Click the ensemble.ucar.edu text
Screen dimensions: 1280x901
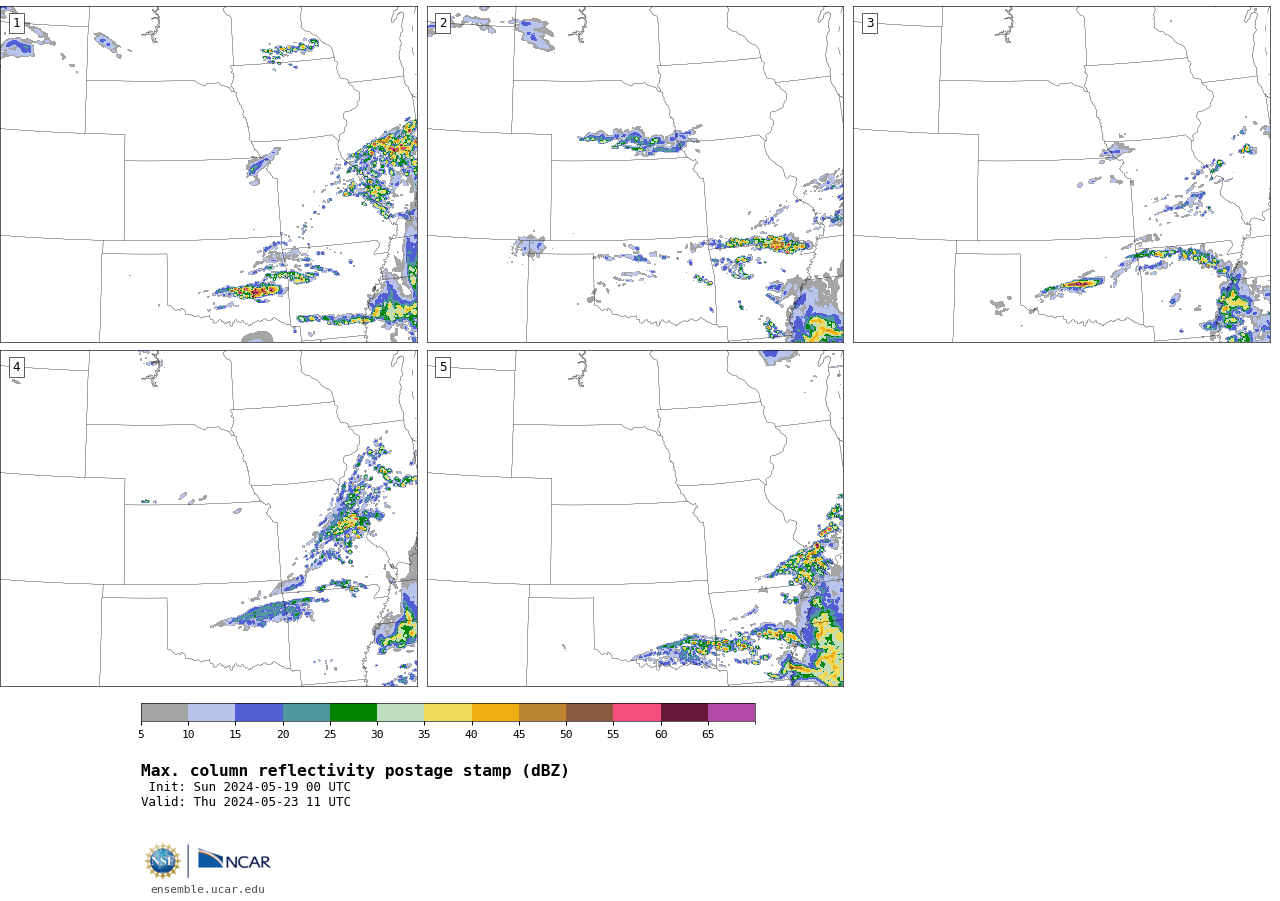tap(208, 890)
